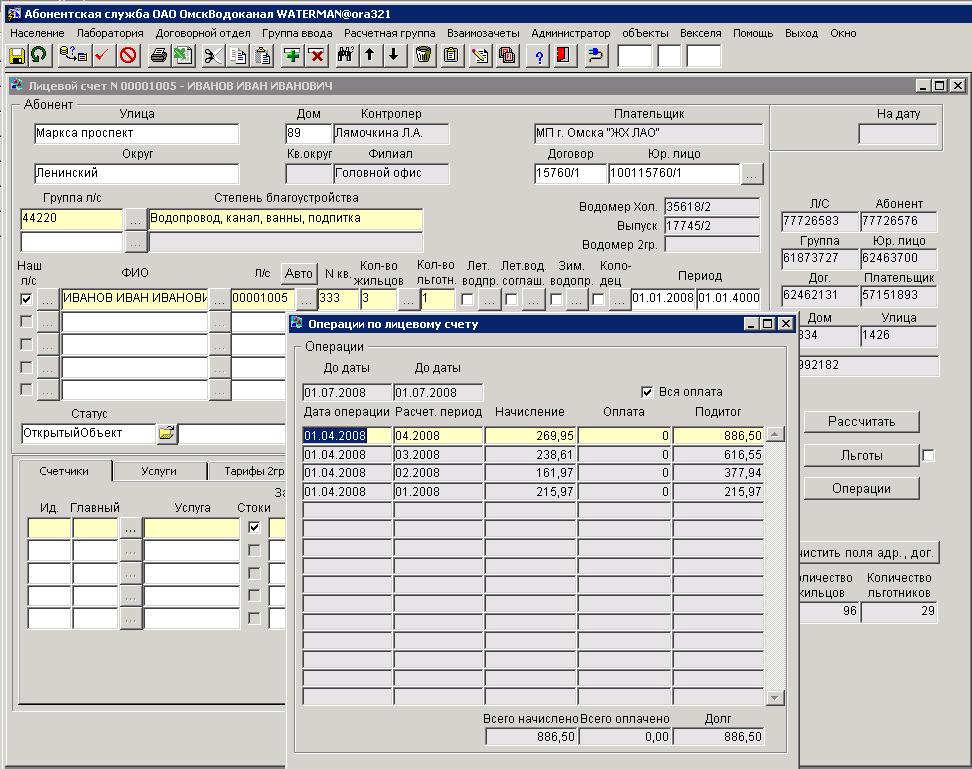
Task: Click the Save floppy disk icon
Action: pyautogui.click(x=17, y=55)
